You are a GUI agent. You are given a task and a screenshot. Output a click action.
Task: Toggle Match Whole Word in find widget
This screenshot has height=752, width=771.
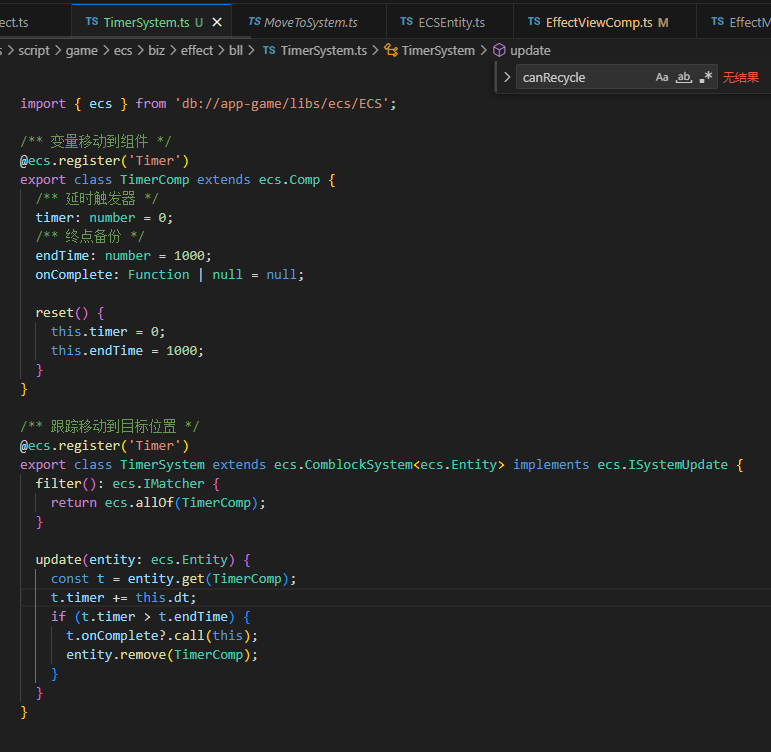pos(684,77)
